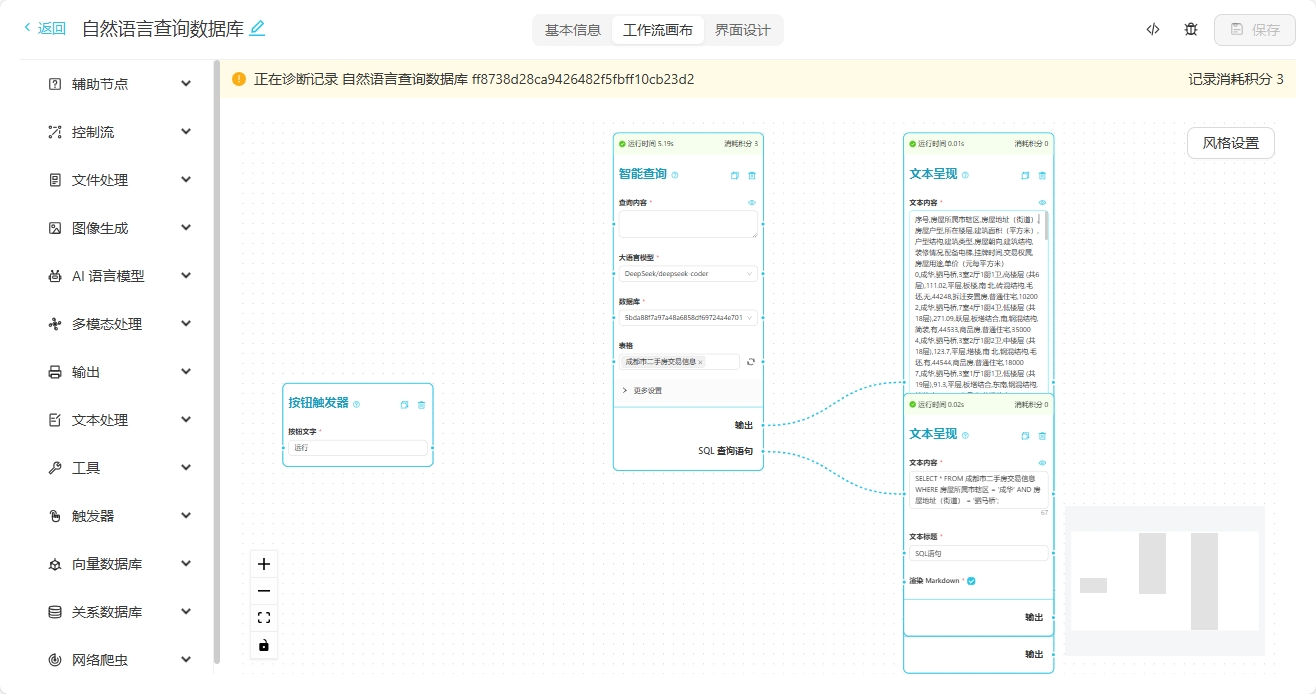The image size is (1316, 694).
Task: Go back using the 返回 link
Action: tap(45, 28)
